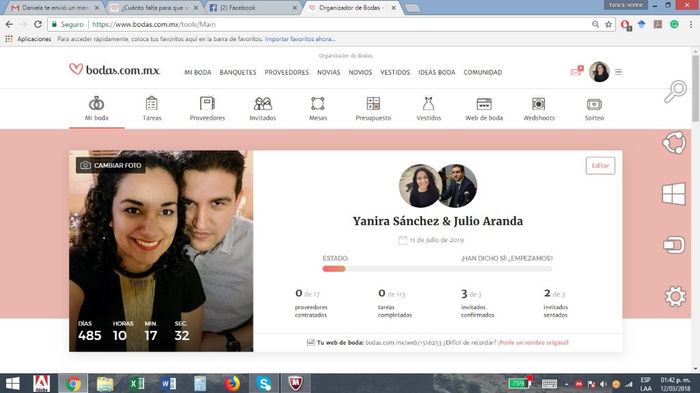Open the bodas.com.mx/web/1516253 wedding web link
The height and width of the screenshot is (393, 700).
click(x=403, y=343)
